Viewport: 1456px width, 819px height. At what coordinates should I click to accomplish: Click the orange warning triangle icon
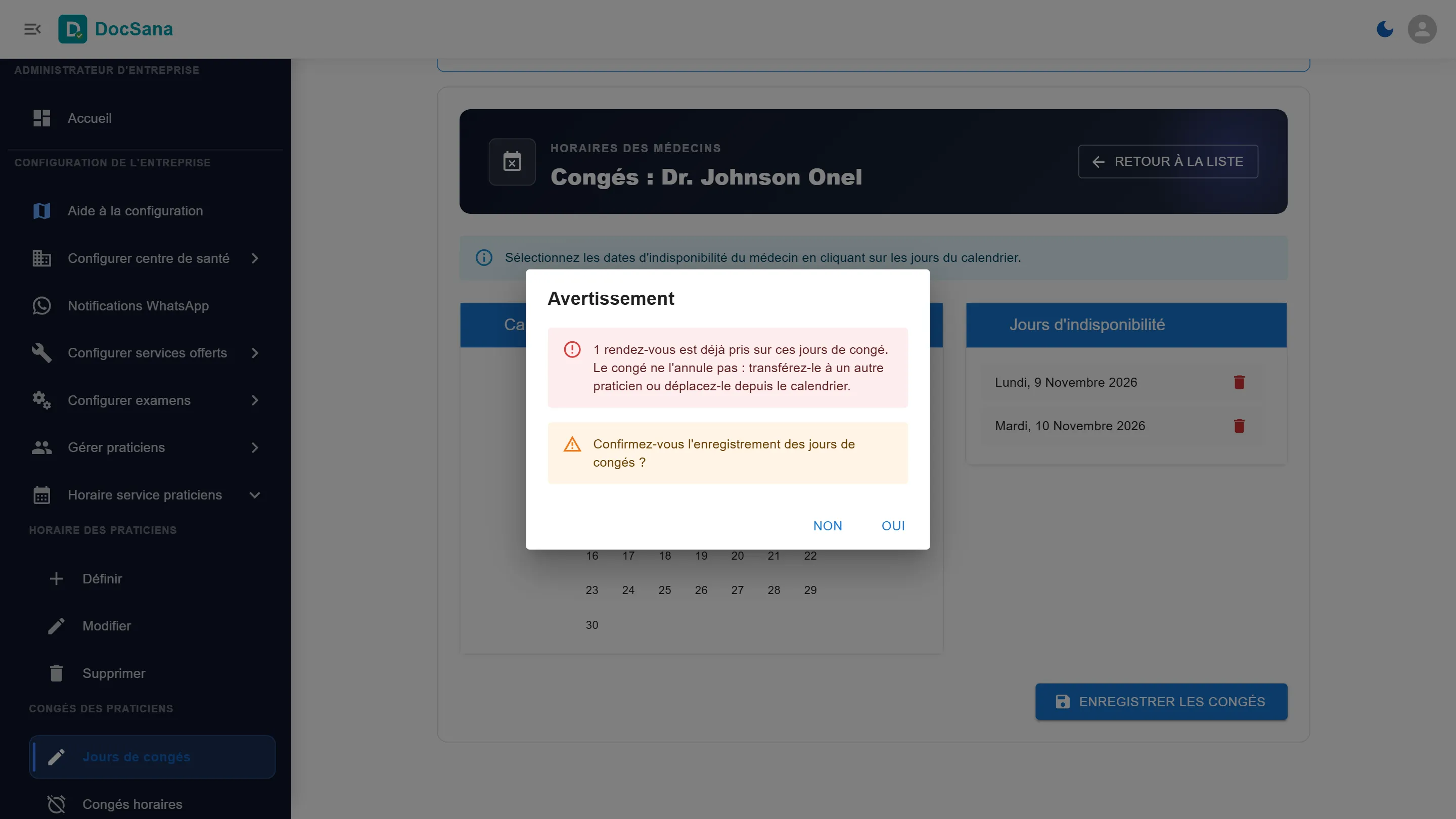coord(572,444)
